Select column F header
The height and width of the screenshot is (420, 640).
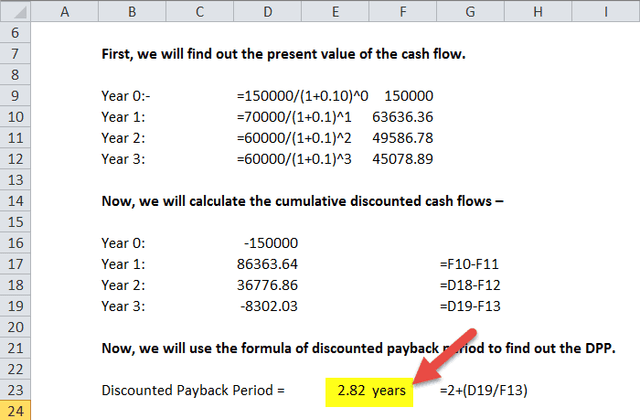pyautogui.click(x=405, y=12)
